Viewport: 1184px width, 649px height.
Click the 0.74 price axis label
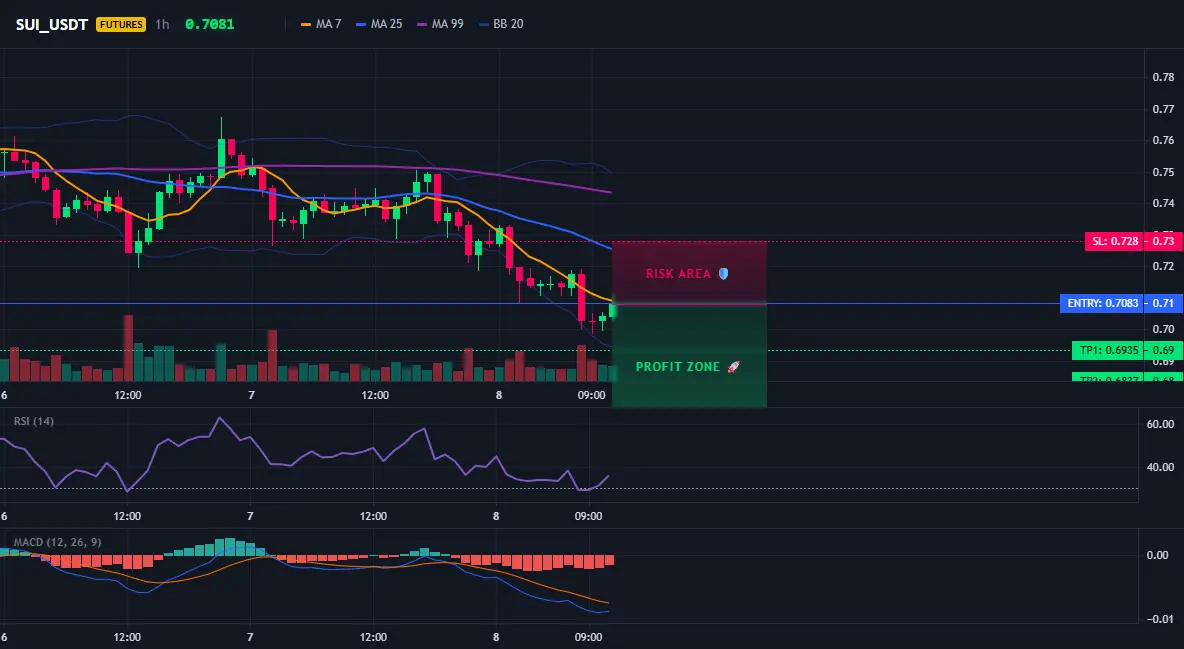pos(1163,203)
